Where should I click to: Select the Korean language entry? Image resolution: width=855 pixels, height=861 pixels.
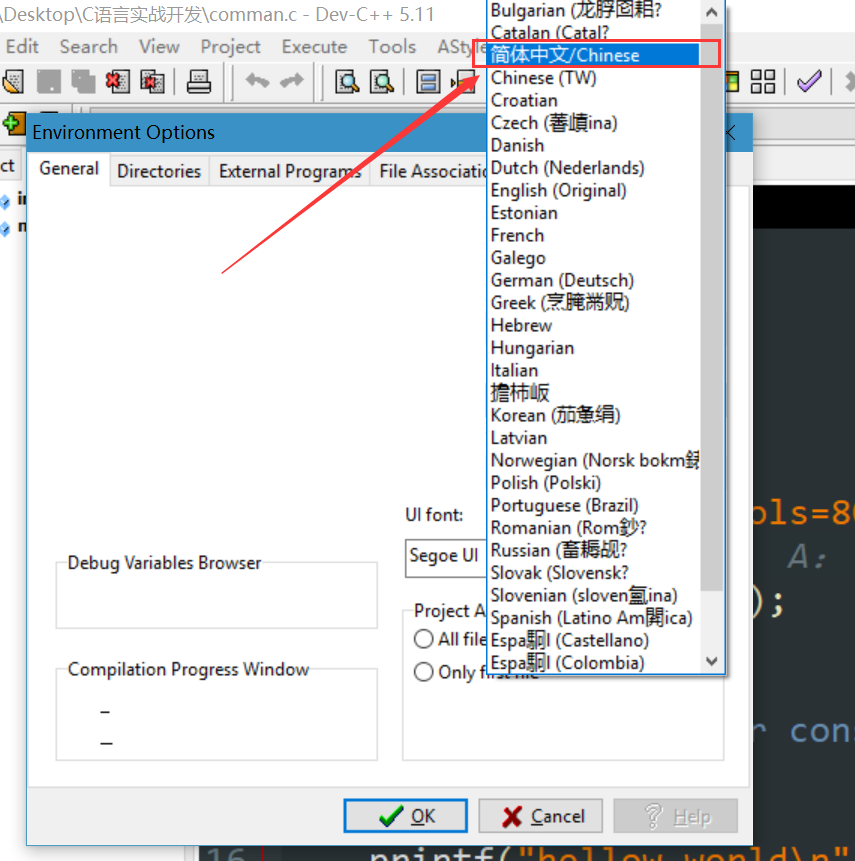click(594, 415)
